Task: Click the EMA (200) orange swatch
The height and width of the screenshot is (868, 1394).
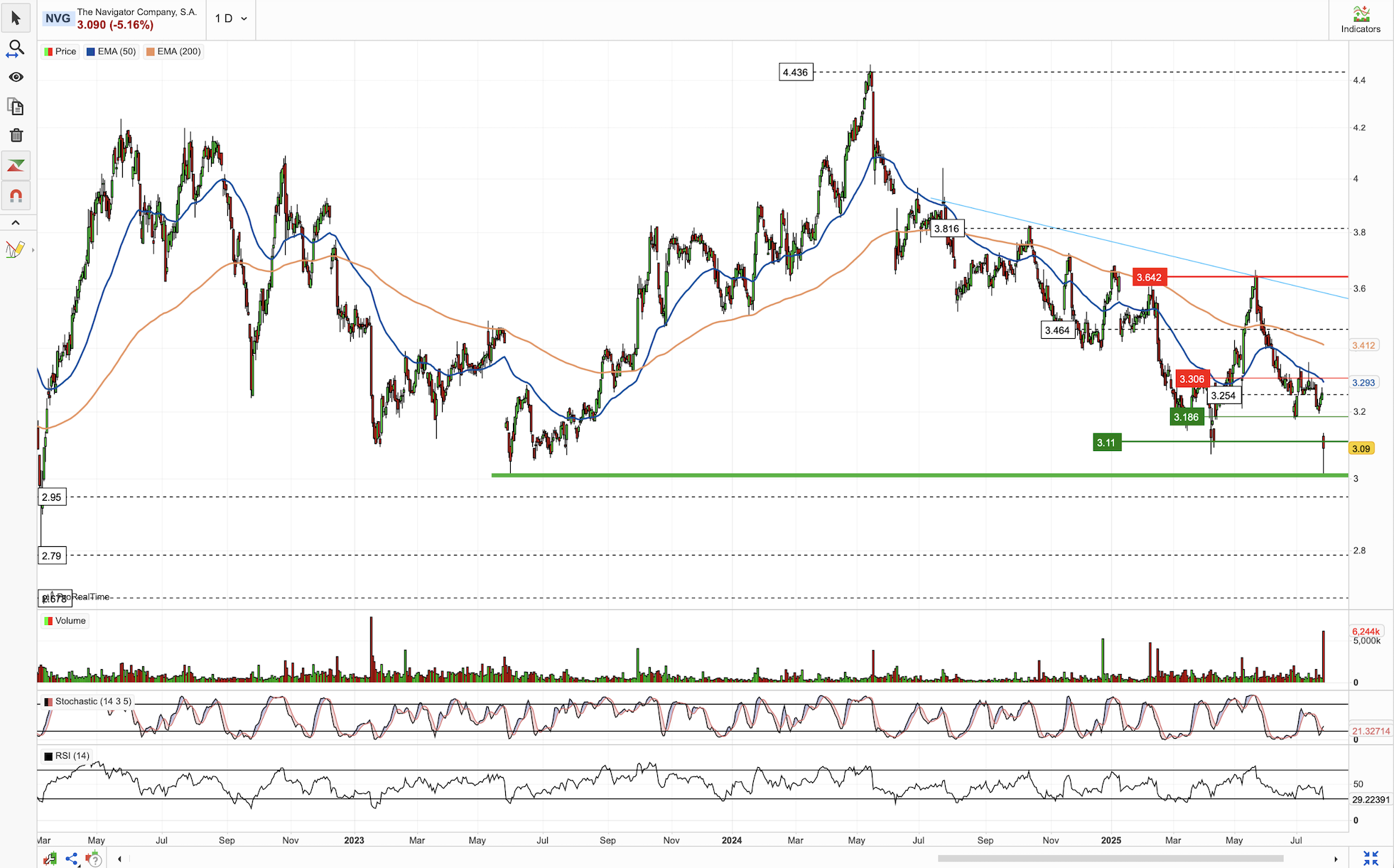Action: (150, 51)
